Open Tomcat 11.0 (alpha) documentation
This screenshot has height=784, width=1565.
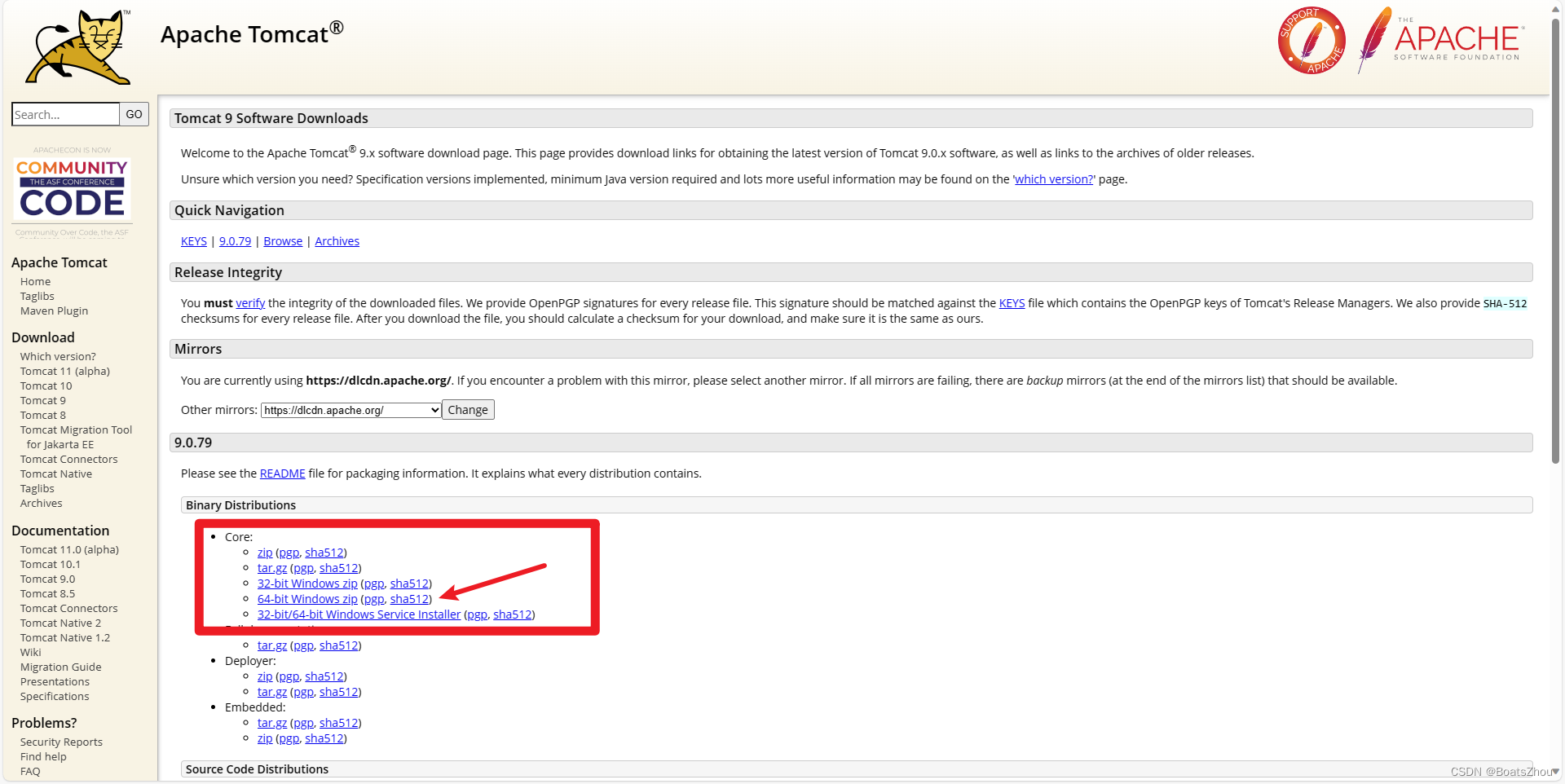(69, 550)
